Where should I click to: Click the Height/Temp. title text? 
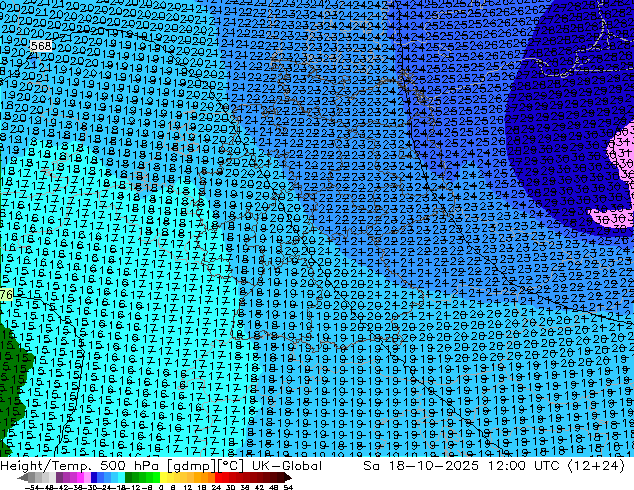pyautogui.click(x=44, y=466)
